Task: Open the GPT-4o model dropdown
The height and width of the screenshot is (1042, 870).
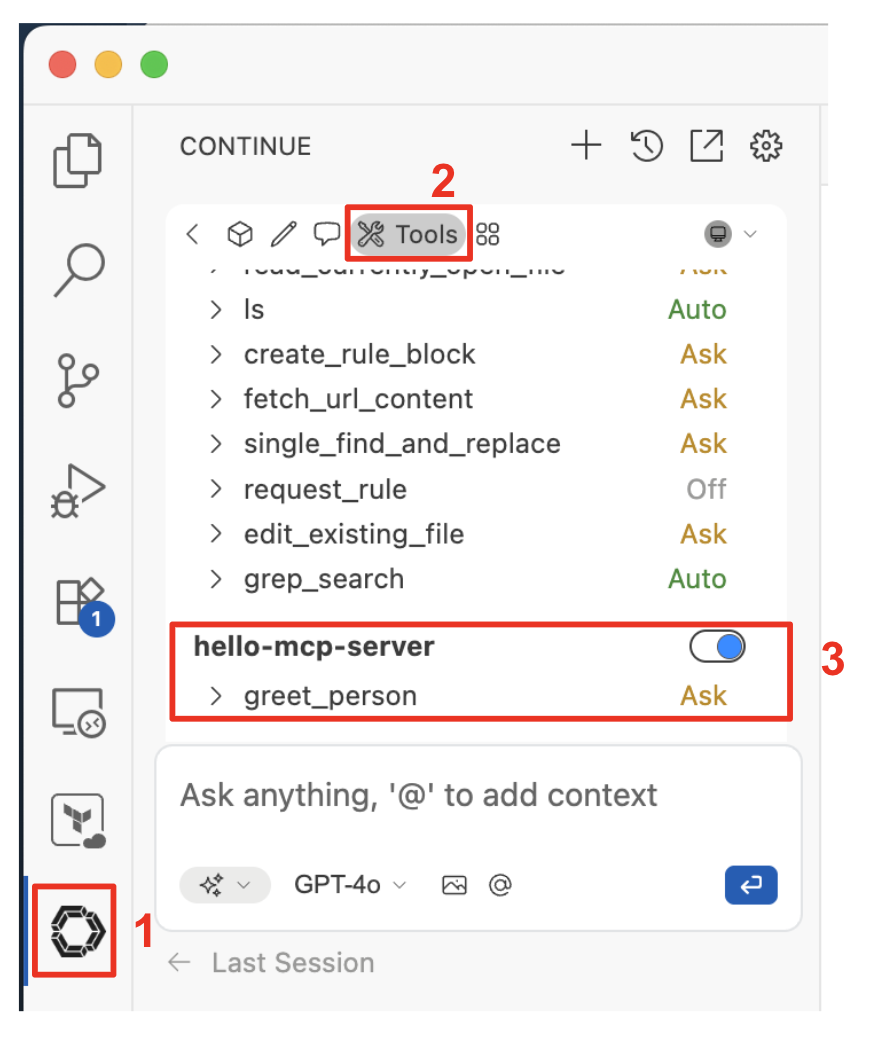Action: pyautogui.click(x=350, y=885)
